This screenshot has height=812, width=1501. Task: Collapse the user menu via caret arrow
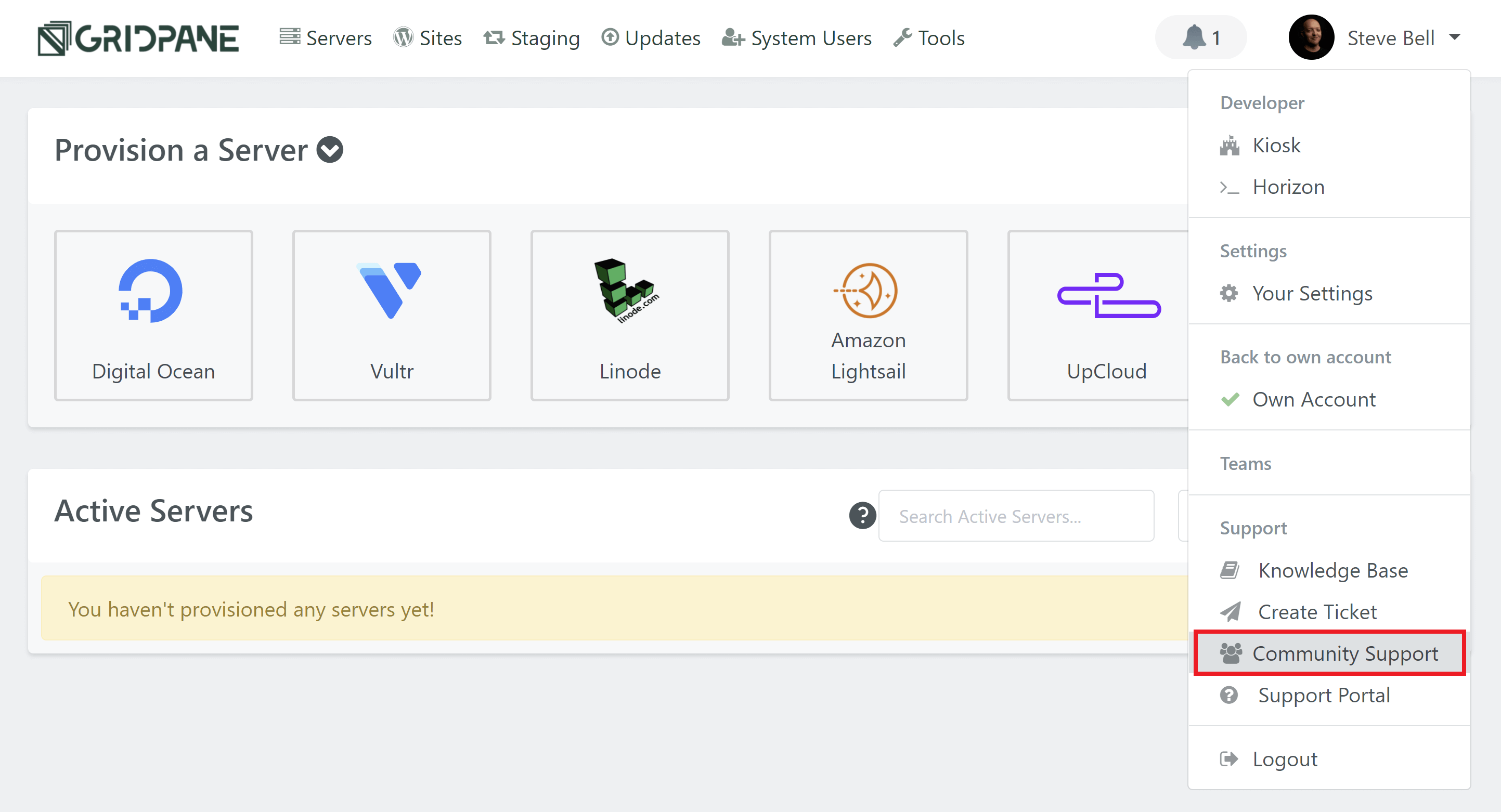(1454, 37)
